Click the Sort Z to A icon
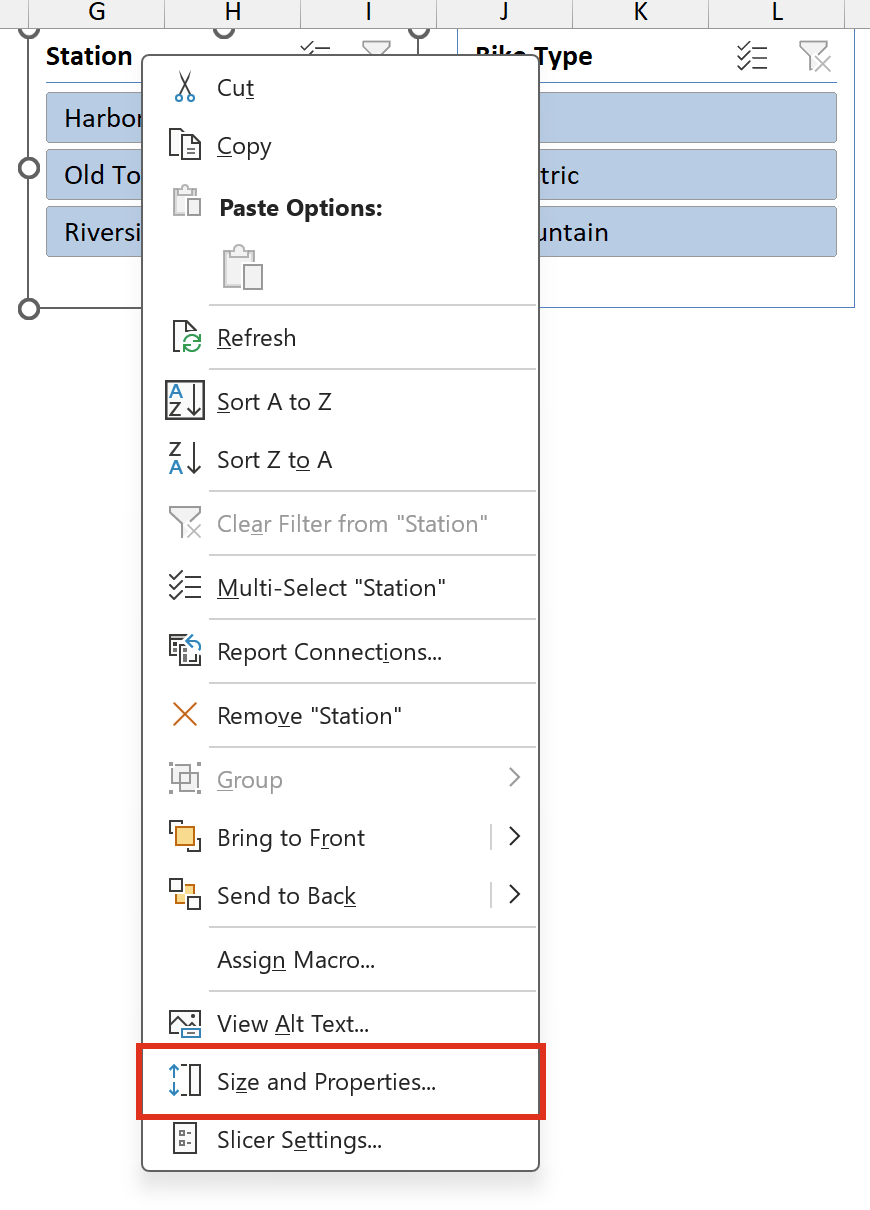870x1210 pixels. pyautogui.click(x=185, y=459)
